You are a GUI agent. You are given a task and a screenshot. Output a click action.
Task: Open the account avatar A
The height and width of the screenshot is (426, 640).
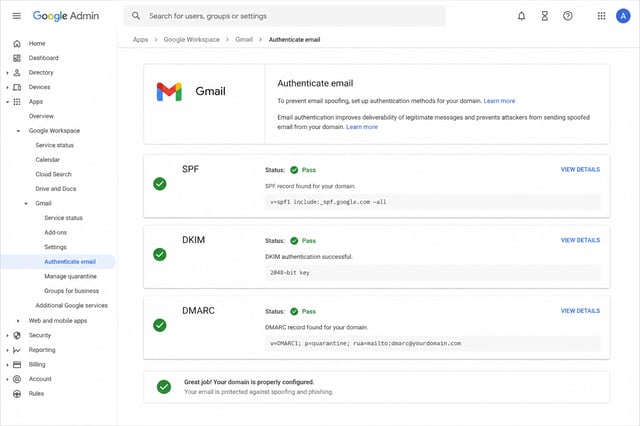click(623, 16)
